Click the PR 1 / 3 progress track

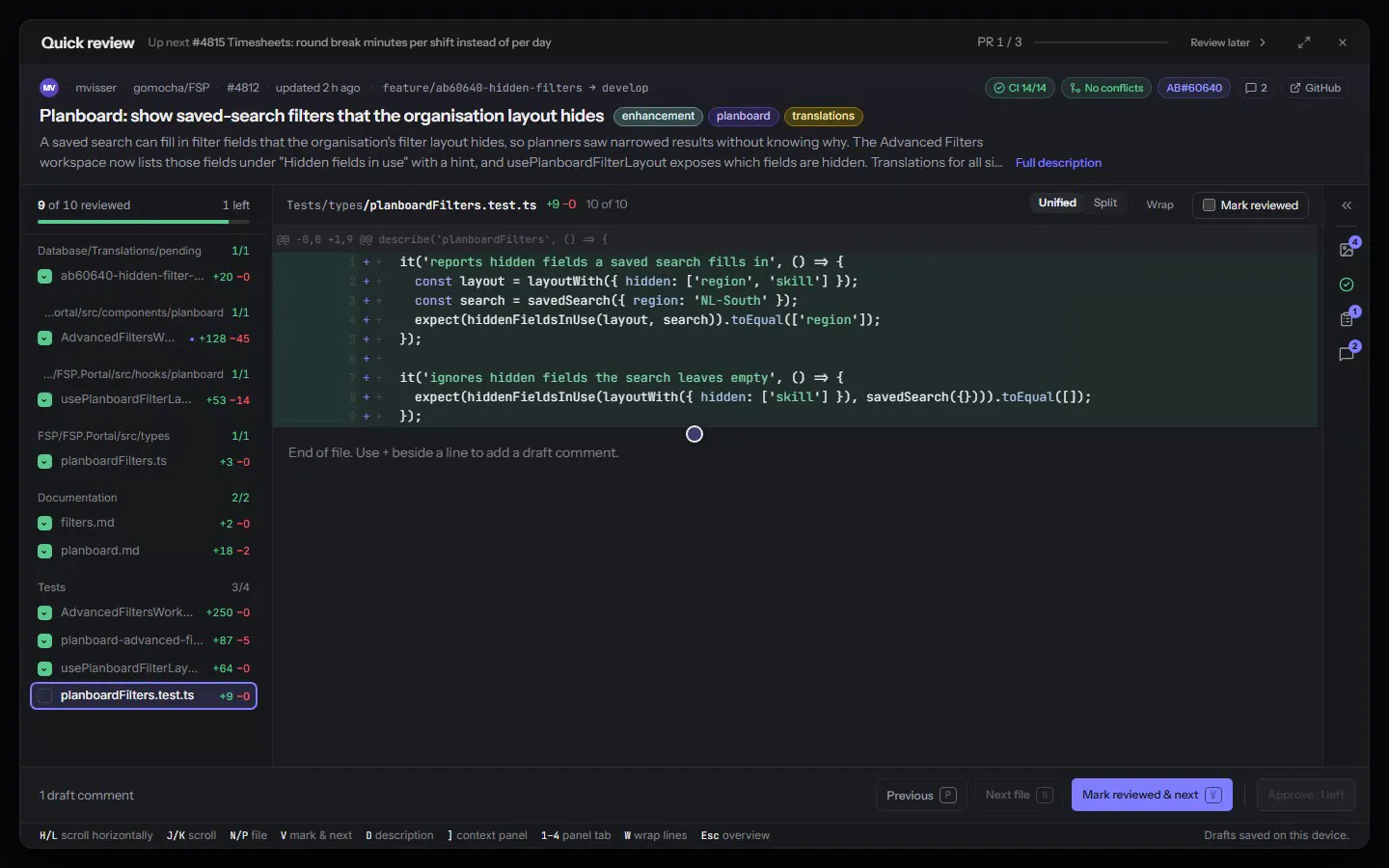pos(1101,42)
